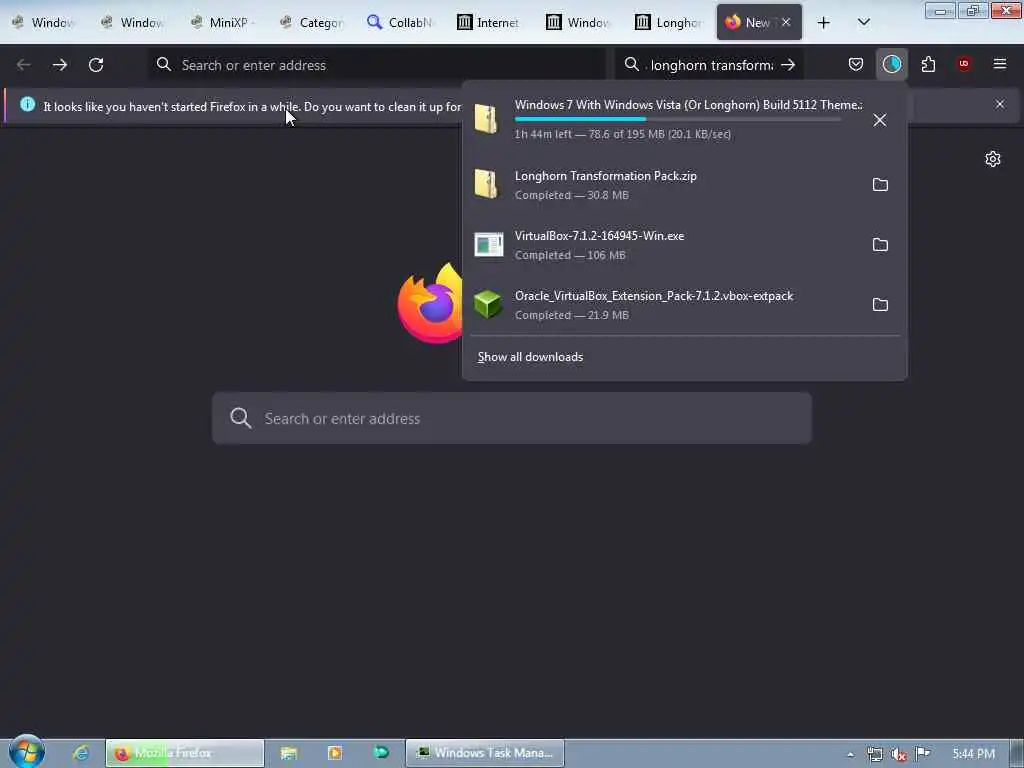The width and height of the screenshot is (1024, 768).
Task: Submit the search bar with arrow button
Action: point(788,65)
